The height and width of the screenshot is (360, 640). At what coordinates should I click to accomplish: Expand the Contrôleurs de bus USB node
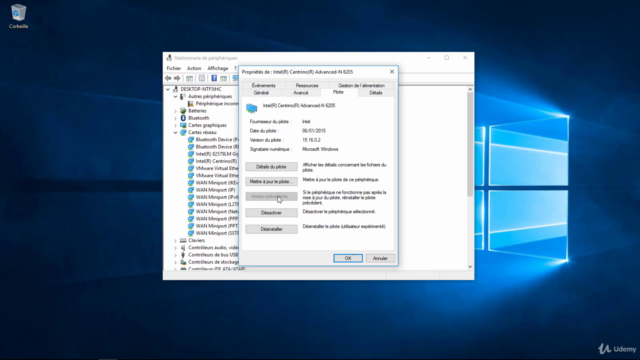point(175,255)
